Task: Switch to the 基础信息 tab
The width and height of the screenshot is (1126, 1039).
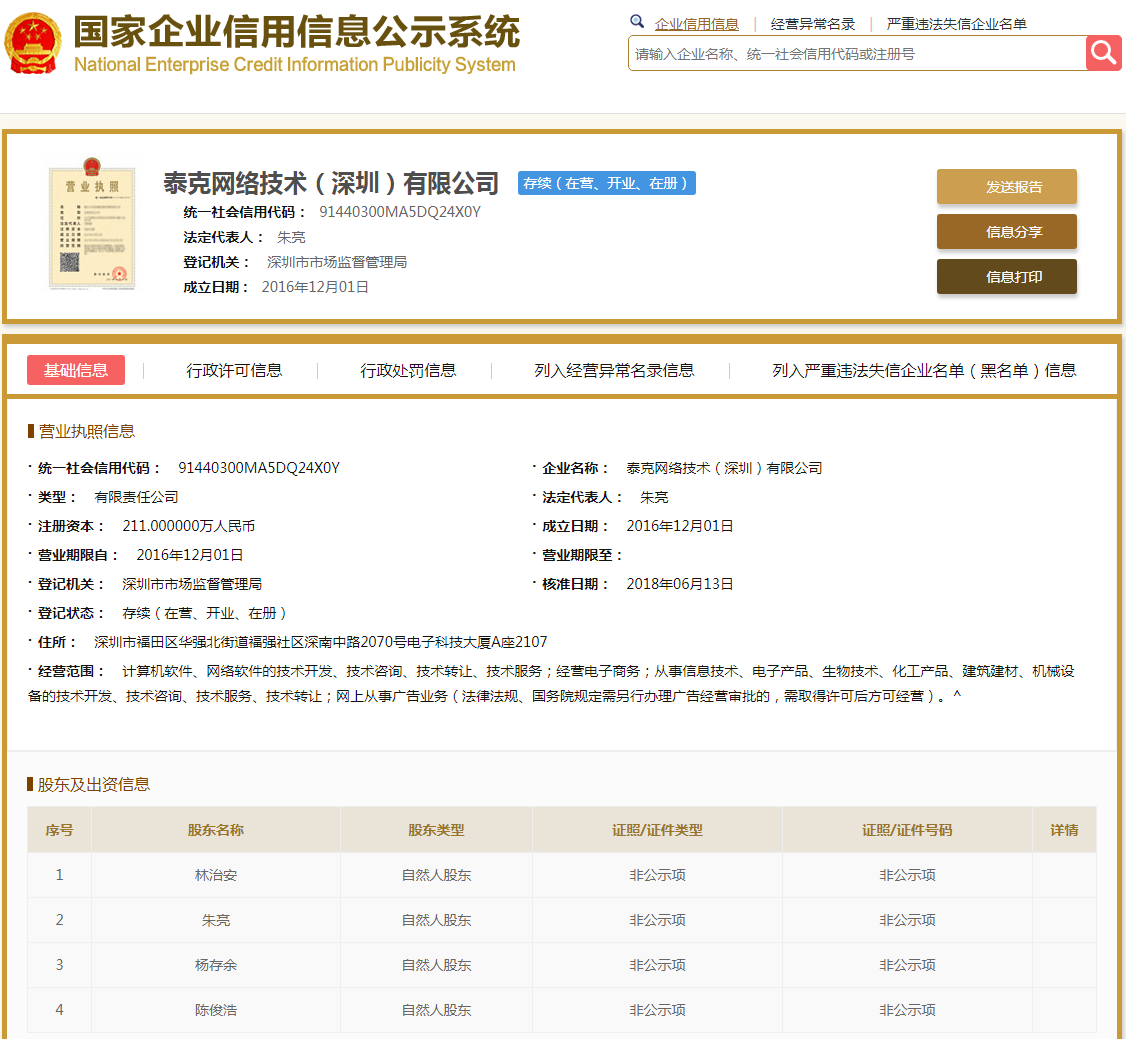Action: 76,369
